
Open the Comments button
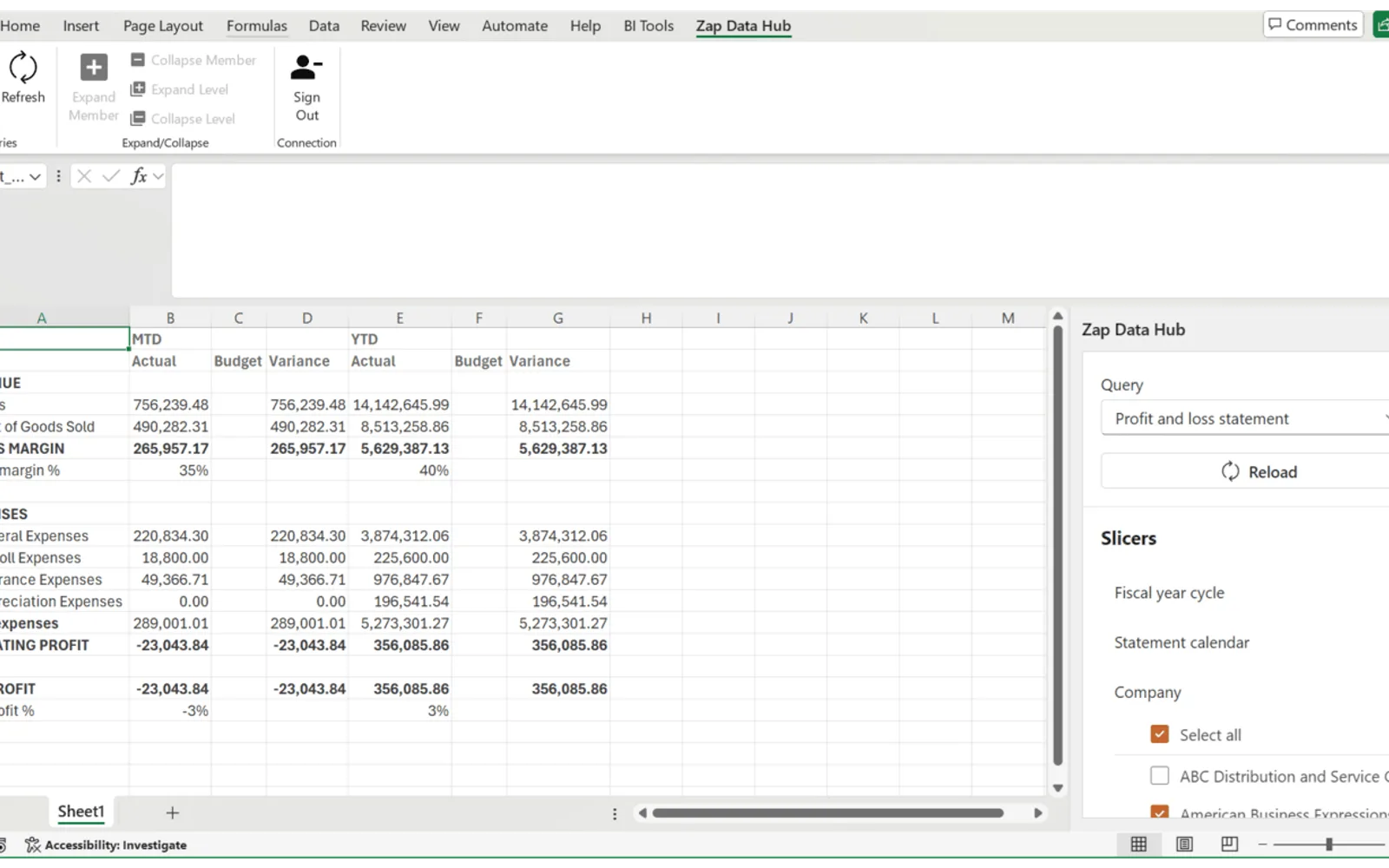pos(1313,25)
